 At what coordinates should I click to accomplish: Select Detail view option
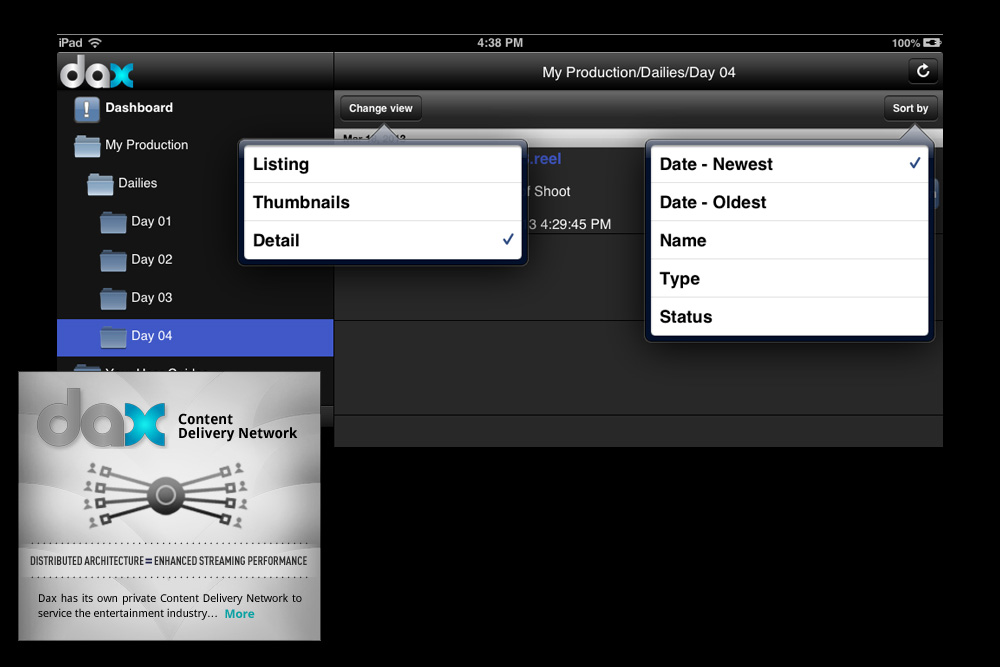pyautogui.click(x=383, y=240)
